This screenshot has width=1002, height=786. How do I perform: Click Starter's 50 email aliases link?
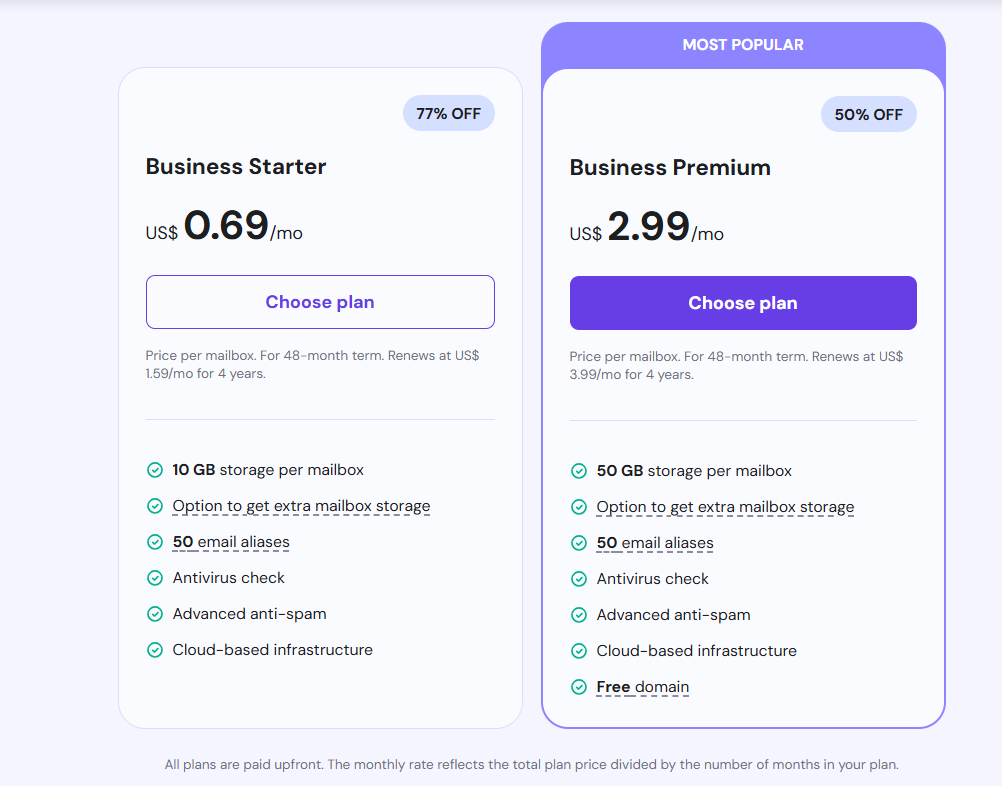tap(231, 542)
